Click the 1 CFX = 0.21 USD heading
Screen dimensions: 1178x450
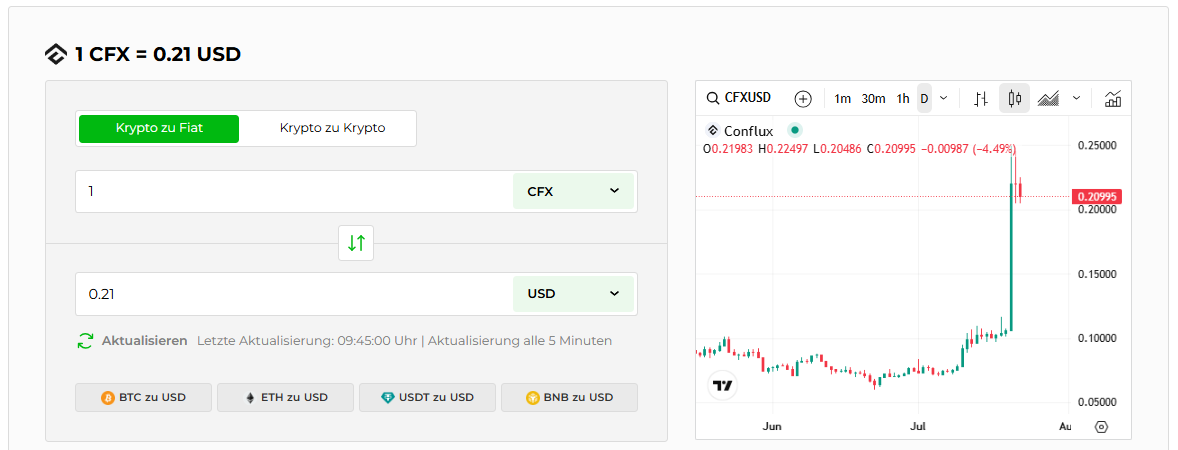[158, 55]
